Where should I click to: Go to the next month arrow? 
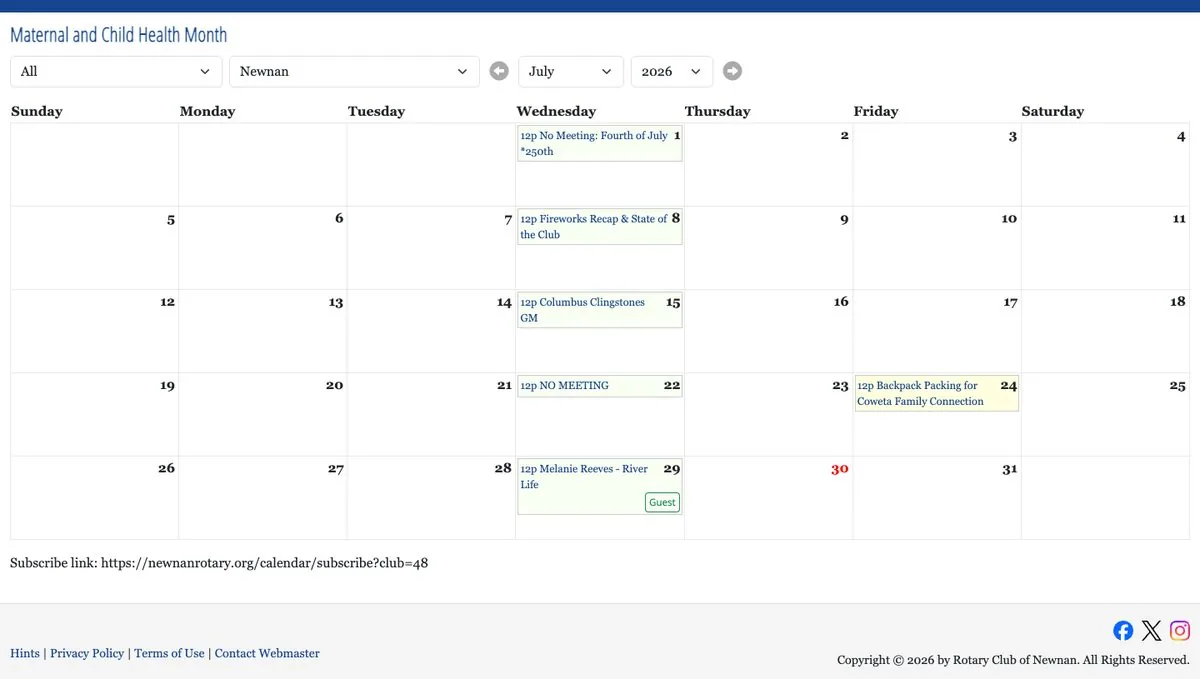pos(732,71)
